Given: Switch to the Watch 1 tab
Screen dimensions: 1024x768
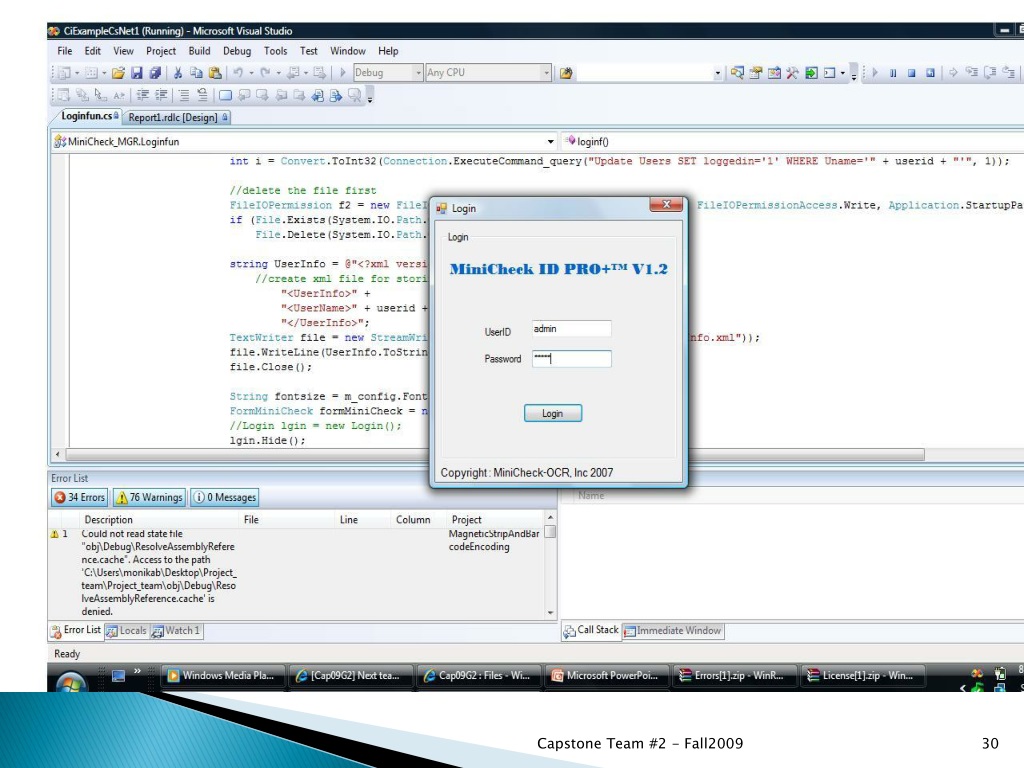Looking at the screenshot, I should tap(176, 631).
